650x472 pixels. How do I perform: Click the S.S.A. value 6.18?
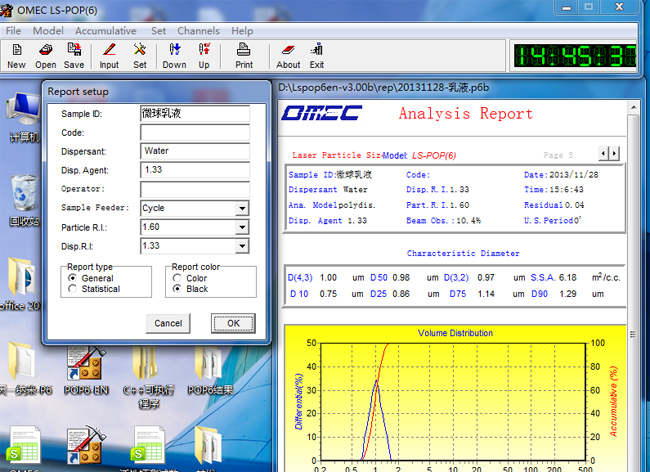click(x=568, y=278)
